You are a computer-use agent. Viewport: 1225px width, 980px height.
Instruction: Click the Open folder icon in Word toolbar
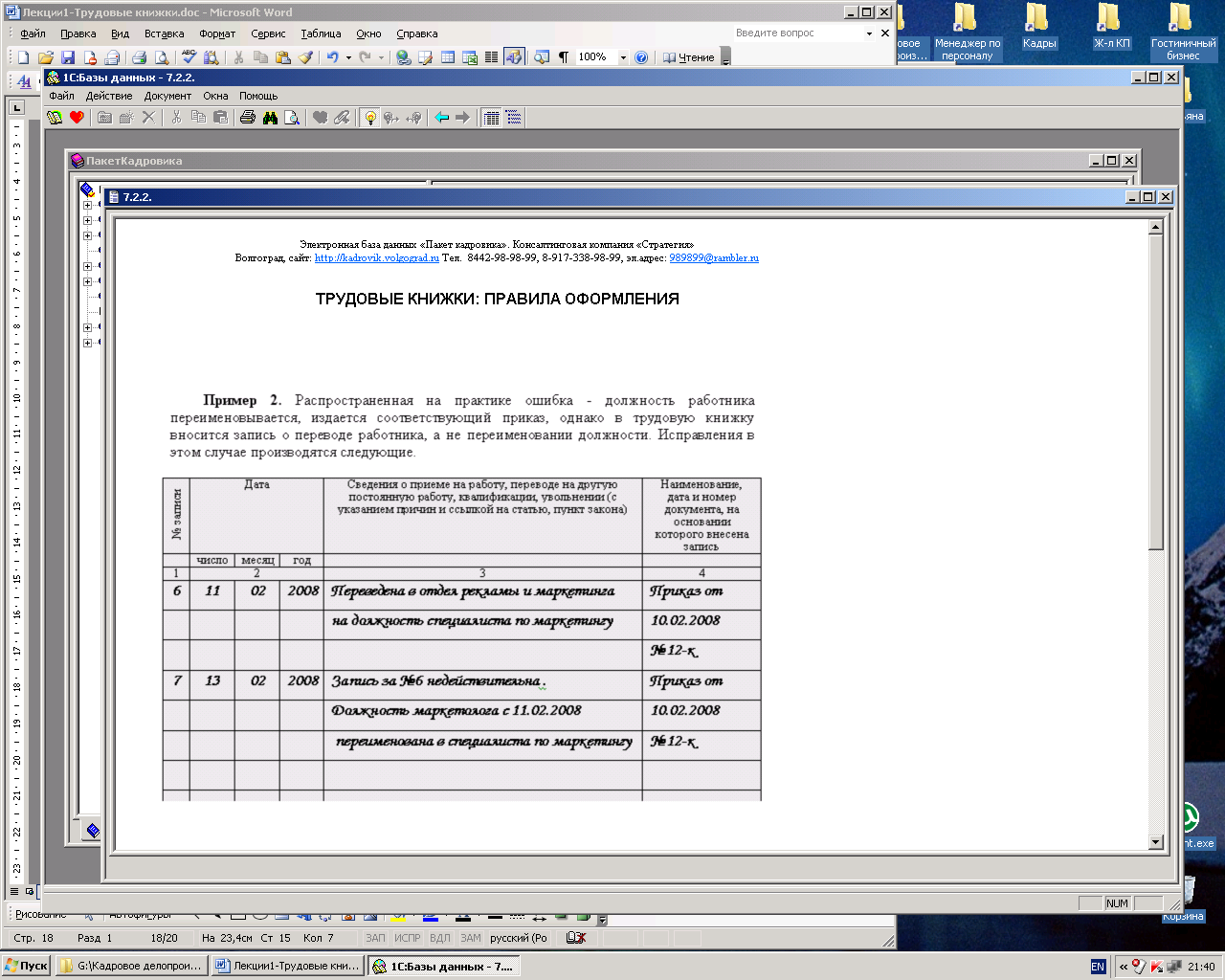pos(46,57)
